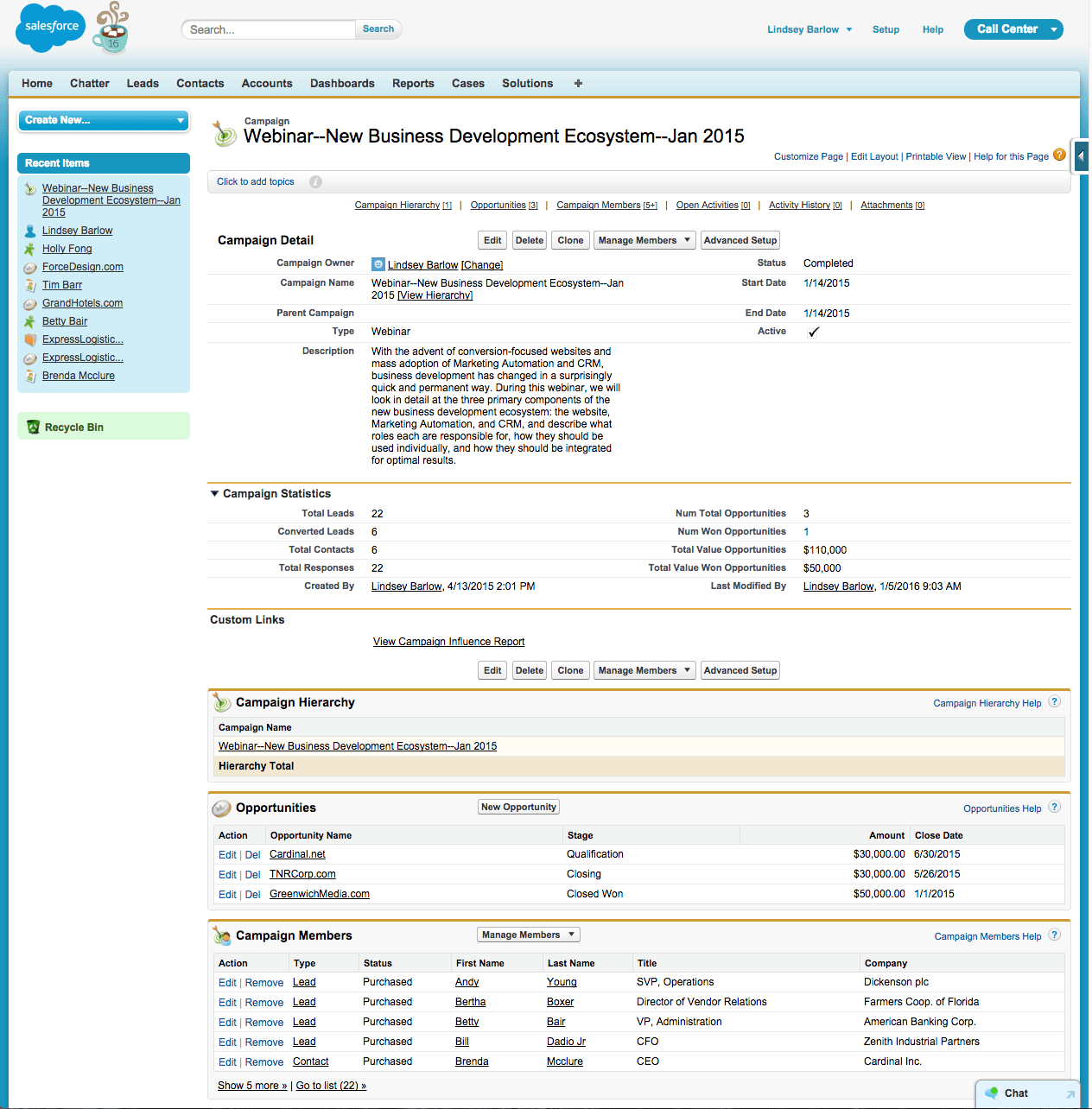Viewport: 1092px width, 1109px height.
Task: Open the View Campaign Influence Report link
Action: click(448, 641)
